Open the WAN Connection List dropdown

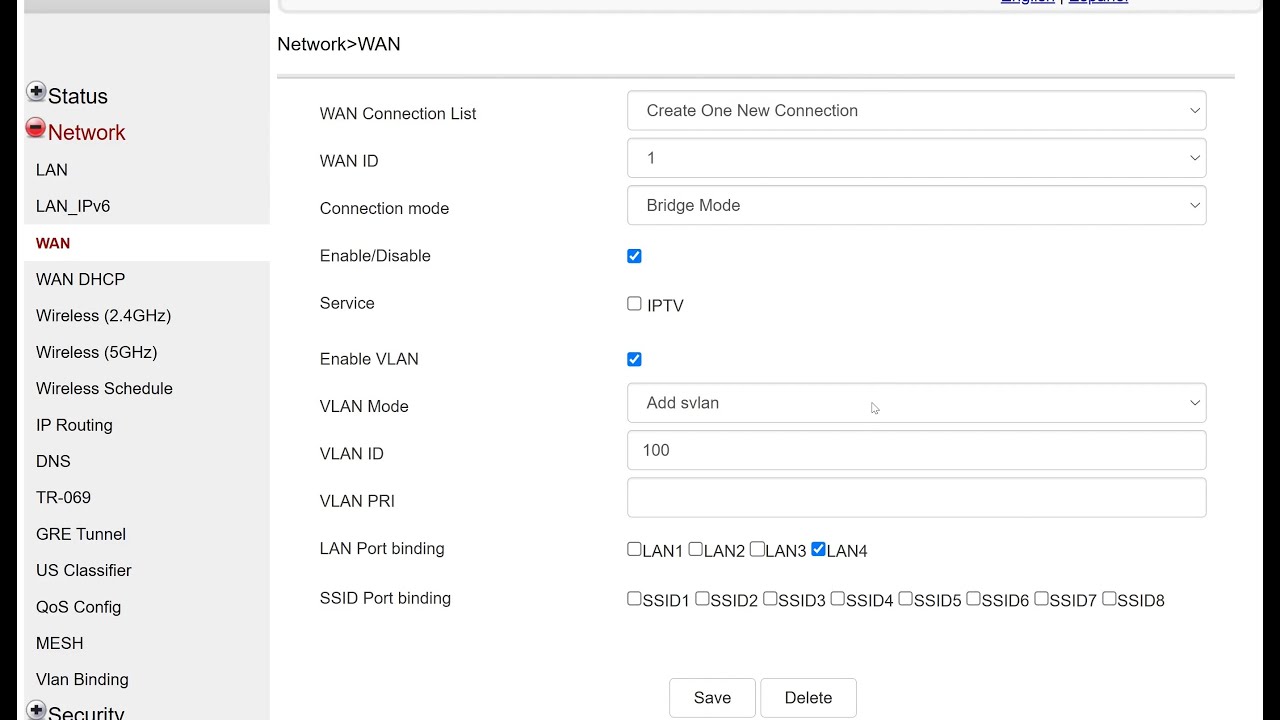916,111
